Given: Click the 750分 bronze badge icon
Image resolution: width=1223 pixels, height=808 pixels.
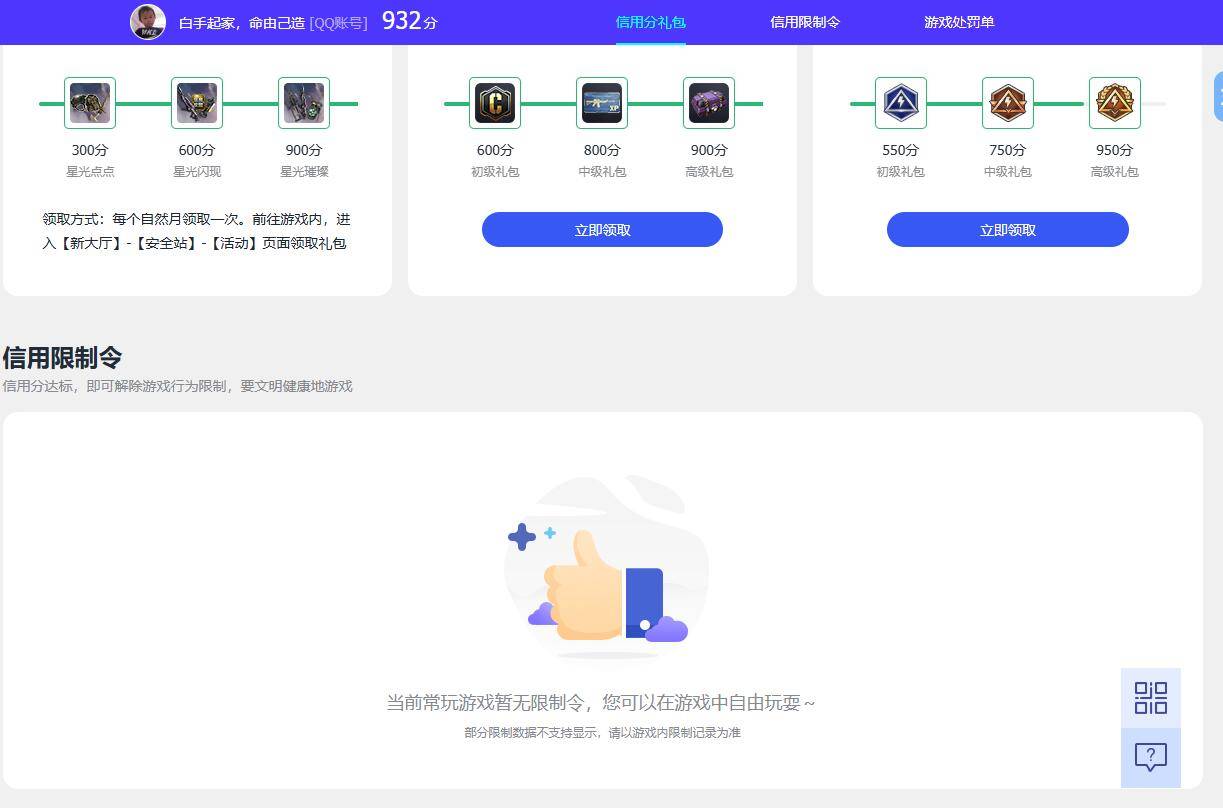Looking at the screenshot, I should point(1007,103).
